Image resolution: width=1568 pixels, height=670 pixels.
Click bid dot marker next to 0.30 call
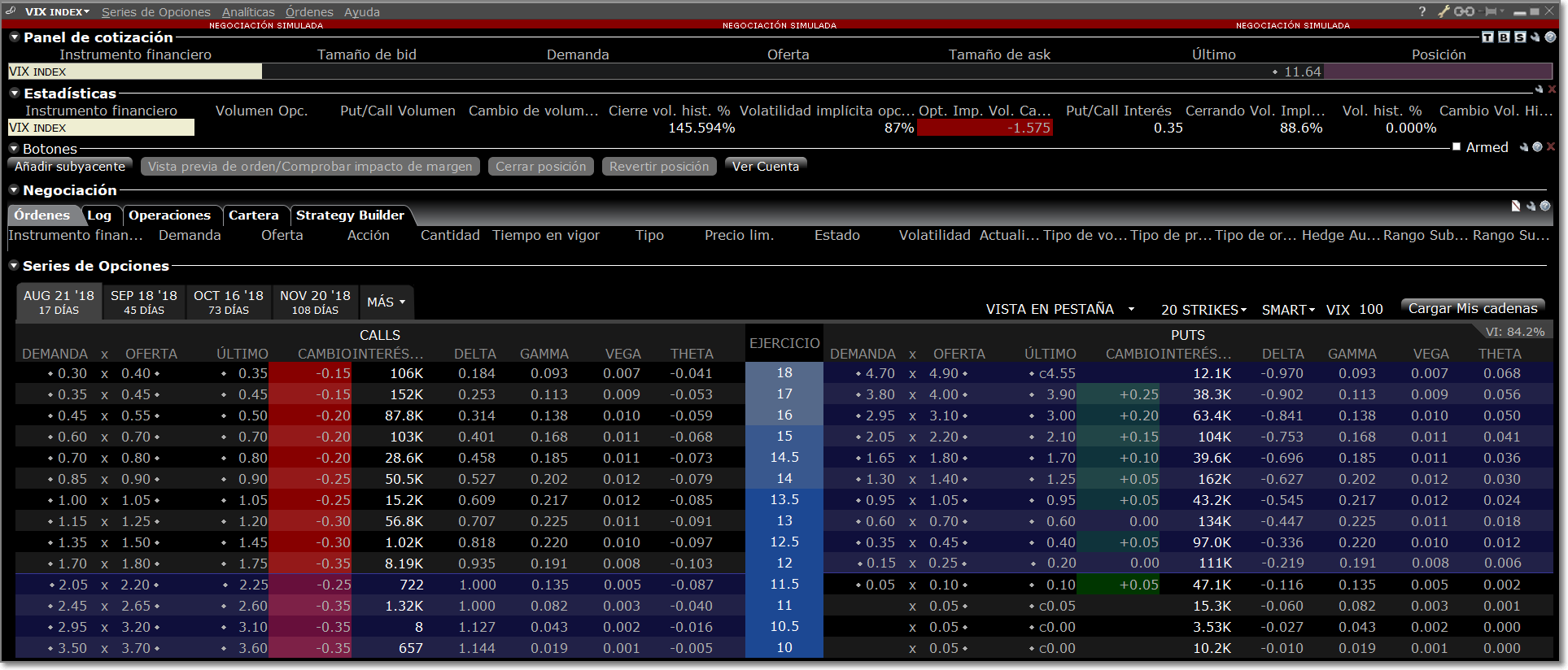tap(50, 374)
